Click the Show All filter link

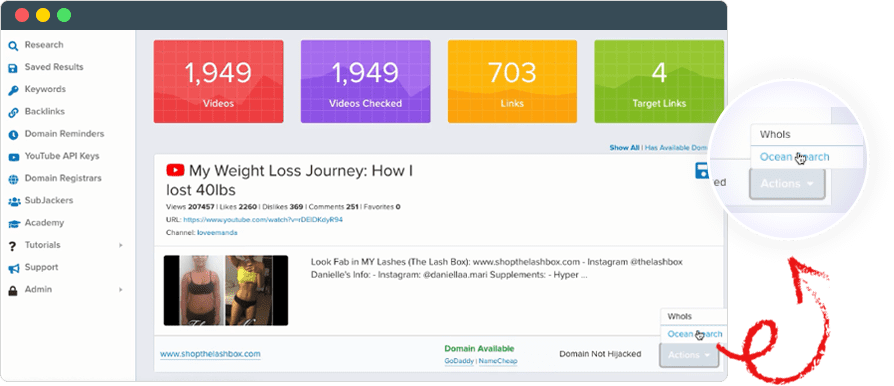[x=624, y=148]
